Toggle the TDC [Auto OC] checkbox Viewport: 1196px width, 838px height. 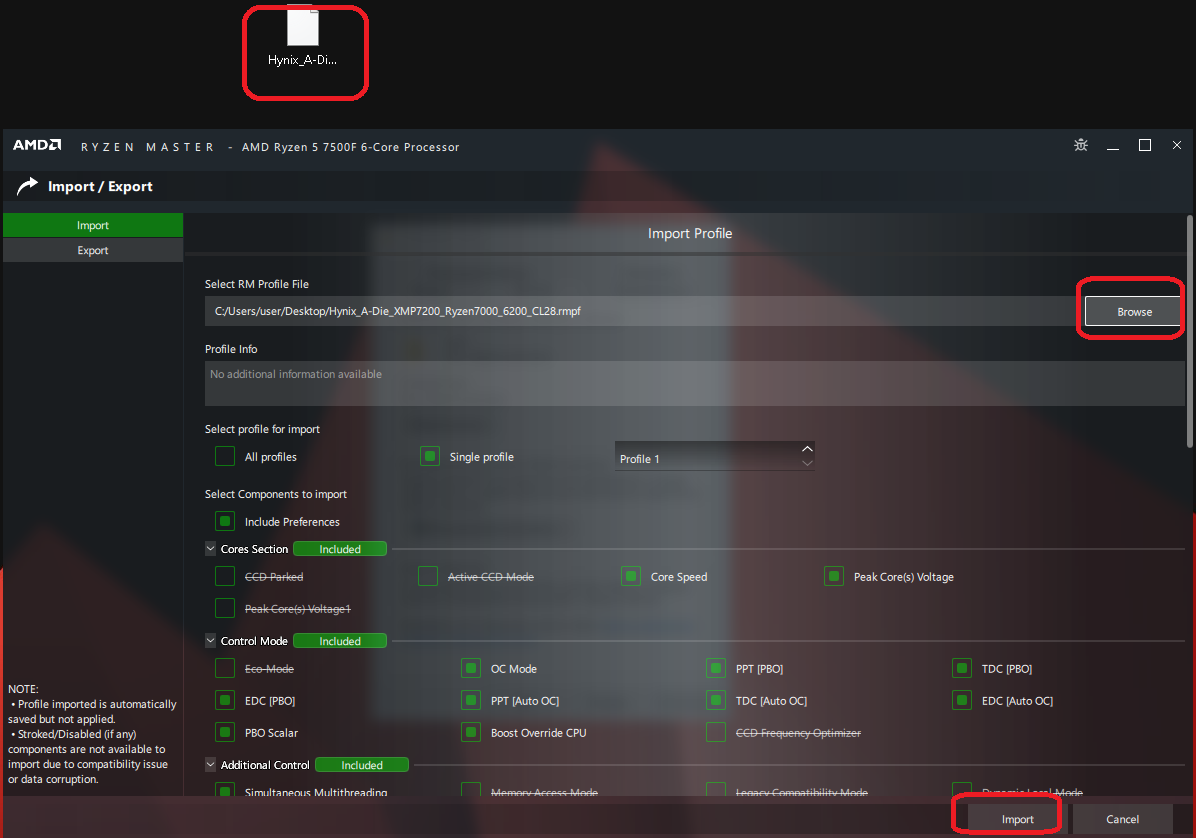click(x=716, y=700)
